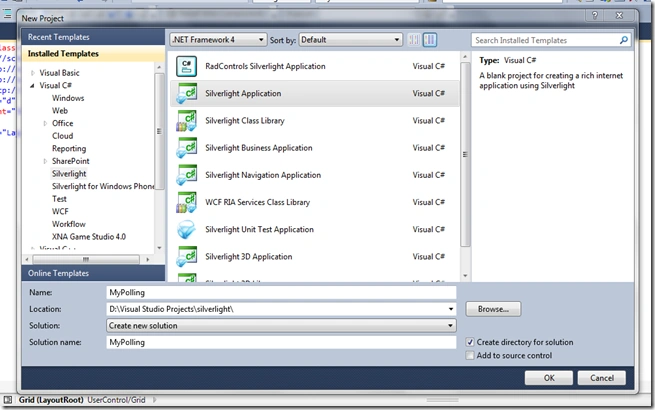Screen dimensions: 655x410
Task: Select Silverlight in the template tree
Action: click(x=69, y=173)
